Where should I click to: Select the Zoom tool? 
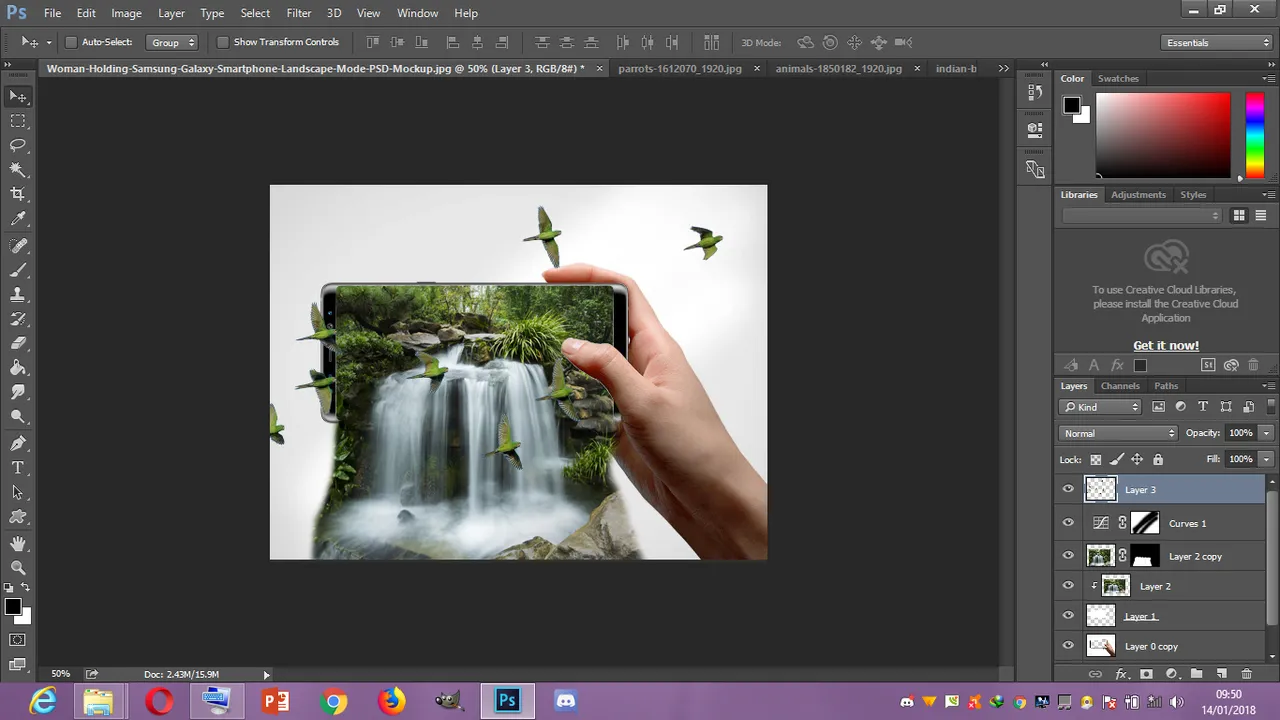point(18,568)
